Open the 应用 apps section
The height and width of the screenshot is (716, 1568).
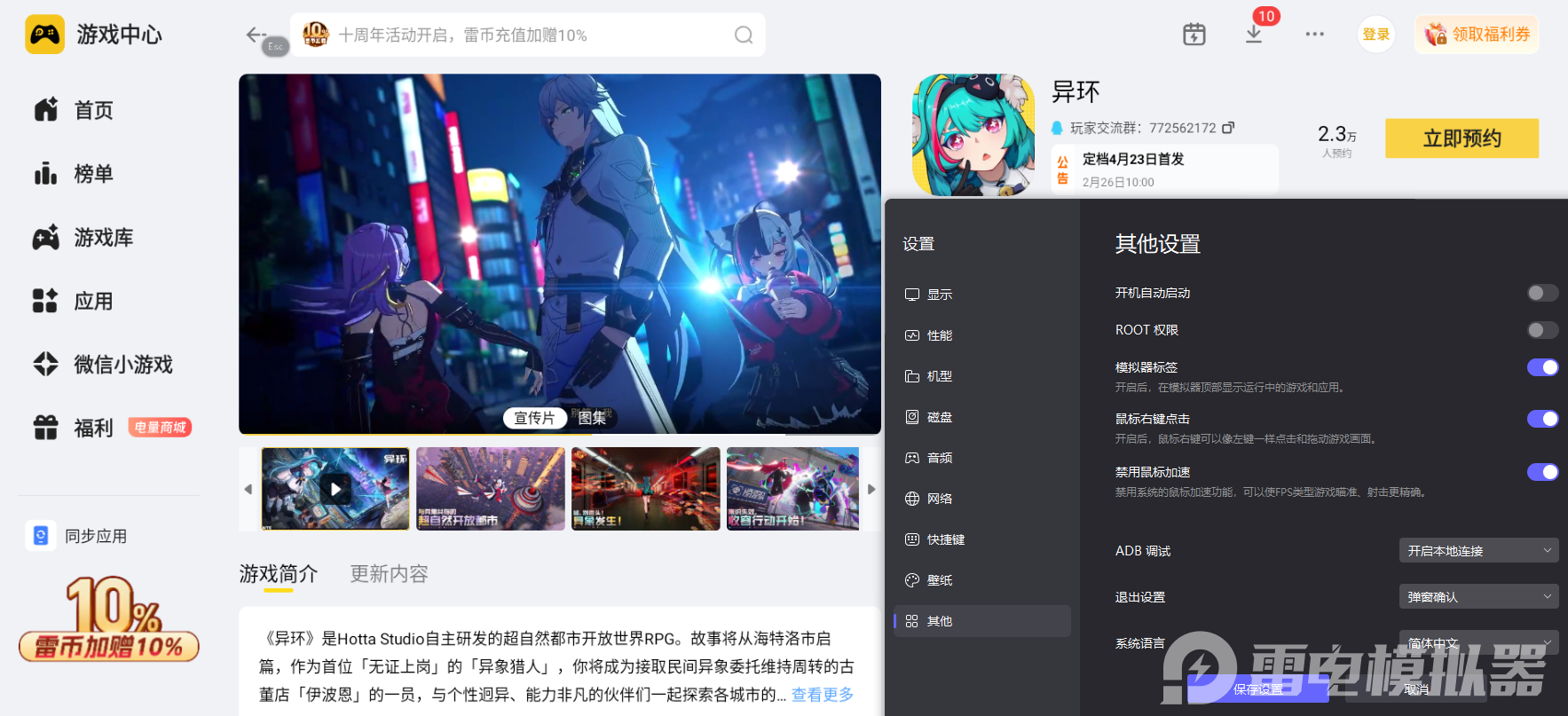(x=75, y=302)
